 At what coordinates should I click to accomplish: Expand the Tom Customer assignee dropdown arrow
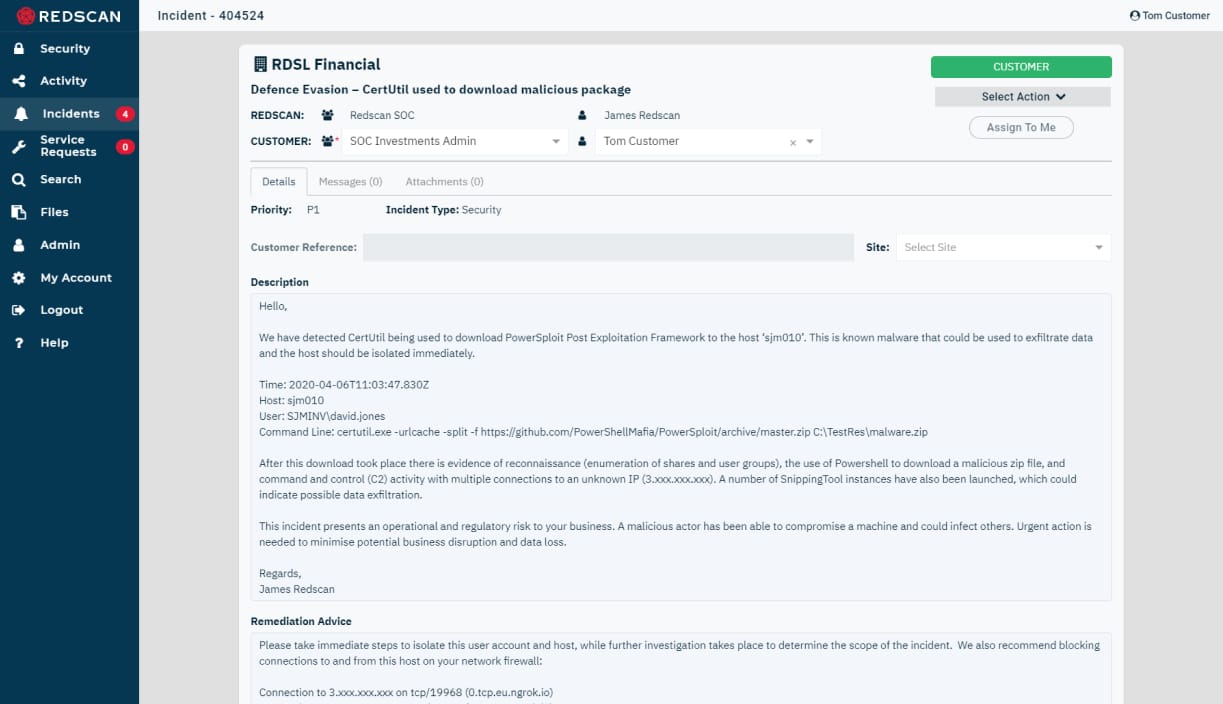click(810, 142)
